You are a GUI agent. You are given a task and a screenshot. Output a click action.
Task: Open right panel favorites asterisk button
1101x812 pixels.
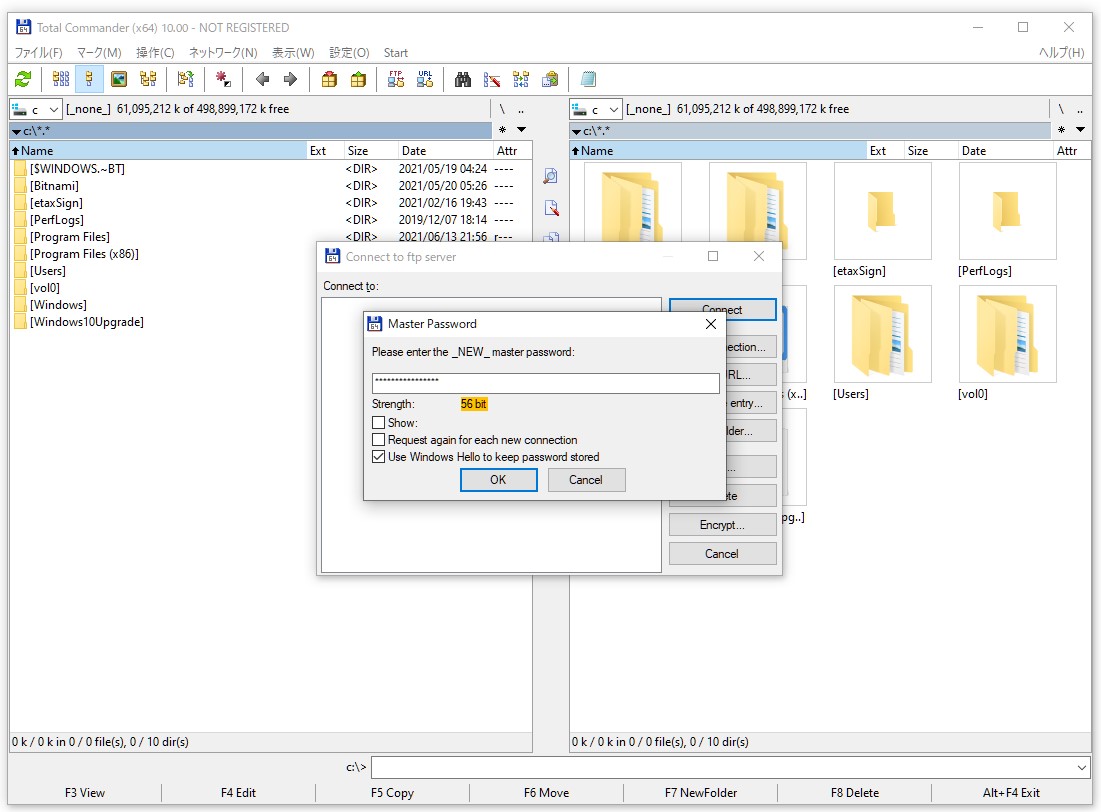pyautogui.click(x=1061, y=130)
